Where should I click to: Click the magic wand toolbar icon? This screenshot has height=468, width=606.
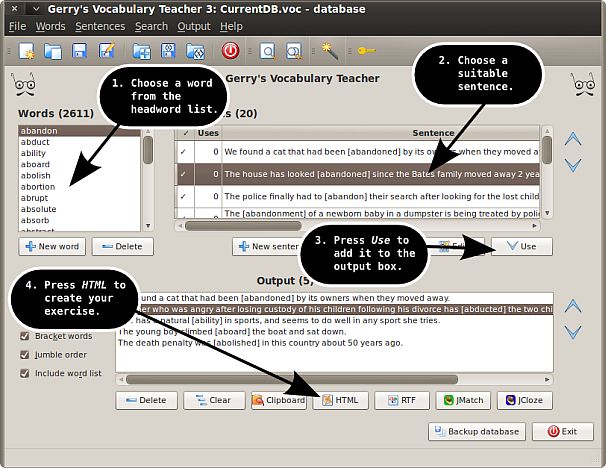(329, 50)
